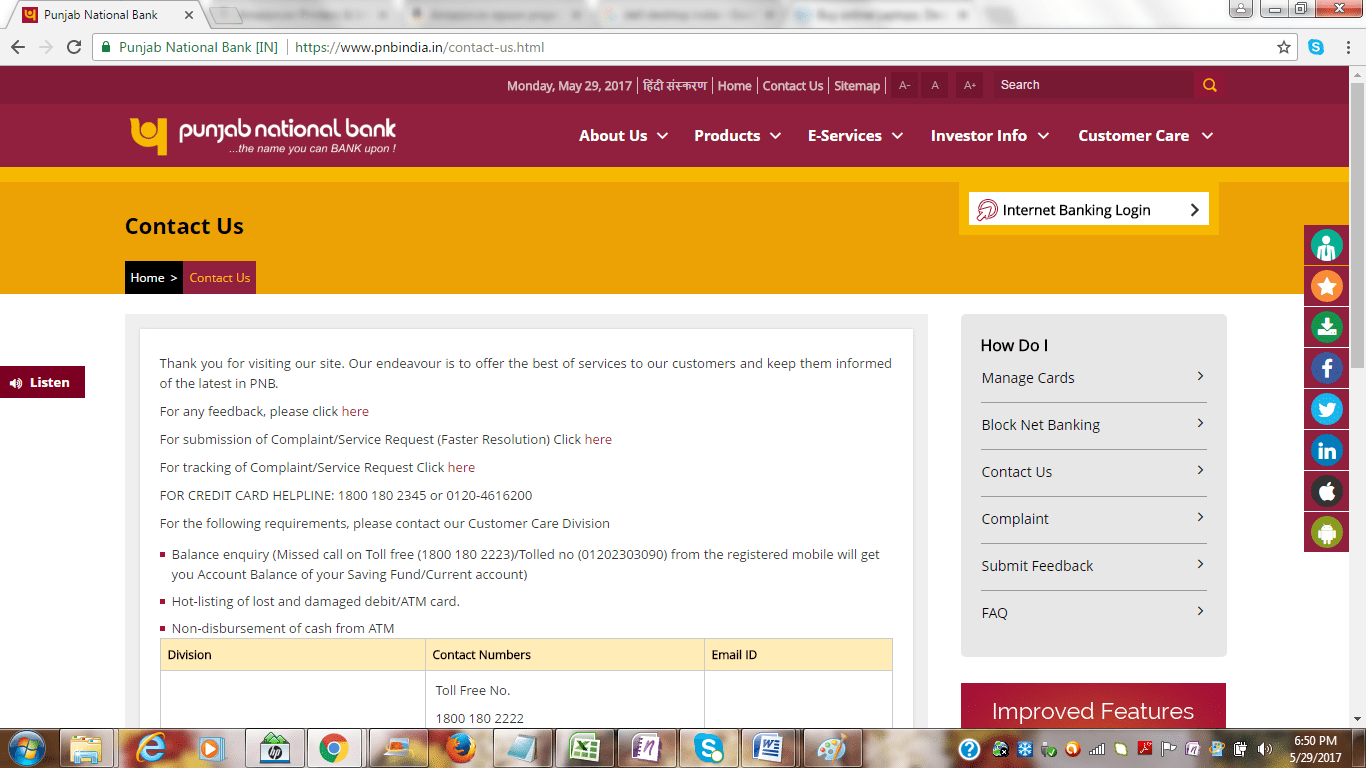The image size is (1366, 768).
Task: Open OneNote from the taskbar
Action: tap(646, 748)
